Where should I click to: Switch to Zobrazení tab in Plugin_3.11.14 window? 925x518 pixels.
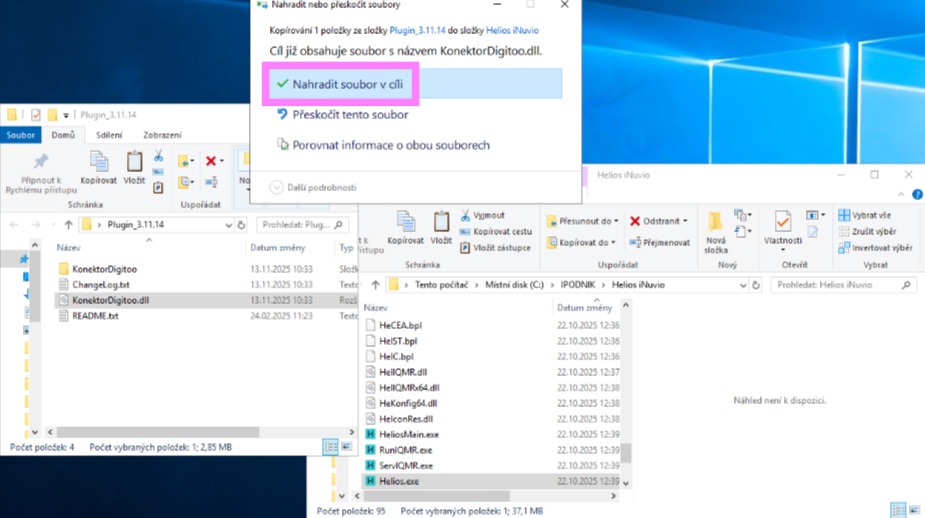point(162,135)
